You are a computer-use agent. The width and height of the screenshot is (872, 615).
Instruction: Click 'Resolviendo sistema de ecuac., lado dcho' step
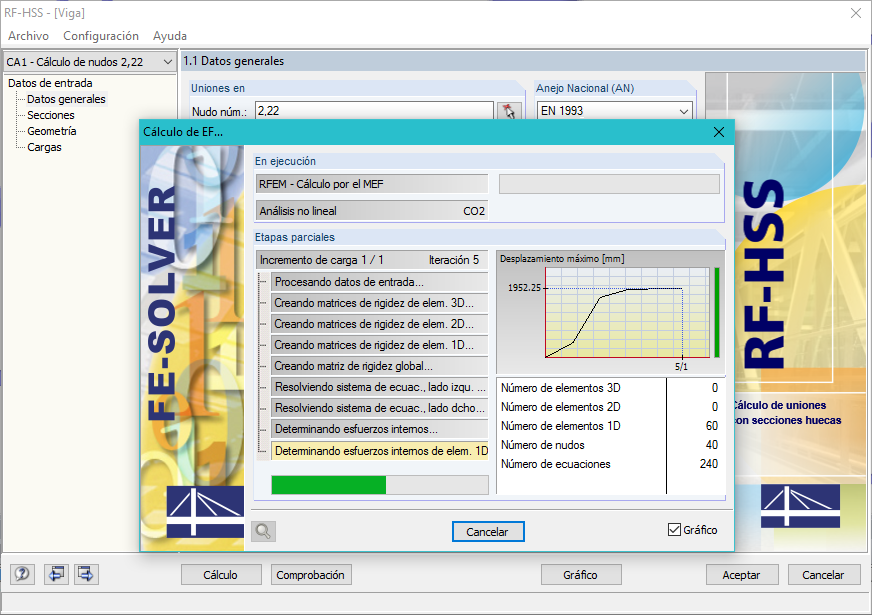point(379,408)
